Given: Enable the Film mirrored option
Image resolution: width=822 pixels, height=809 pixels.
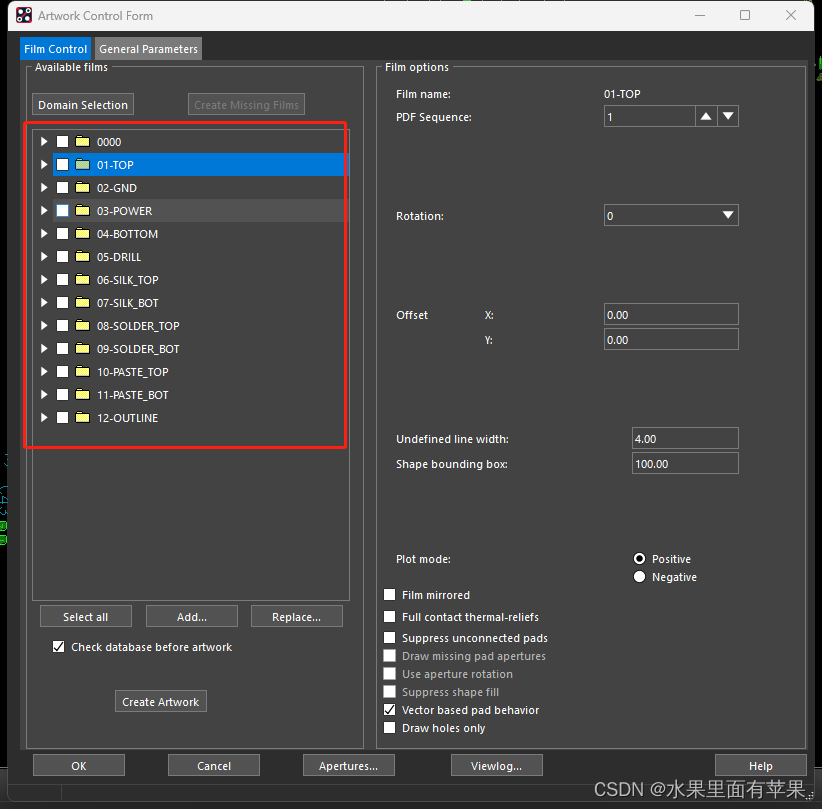Looking at the screenshot, I should pyautogui.click(x=390, y=595).
